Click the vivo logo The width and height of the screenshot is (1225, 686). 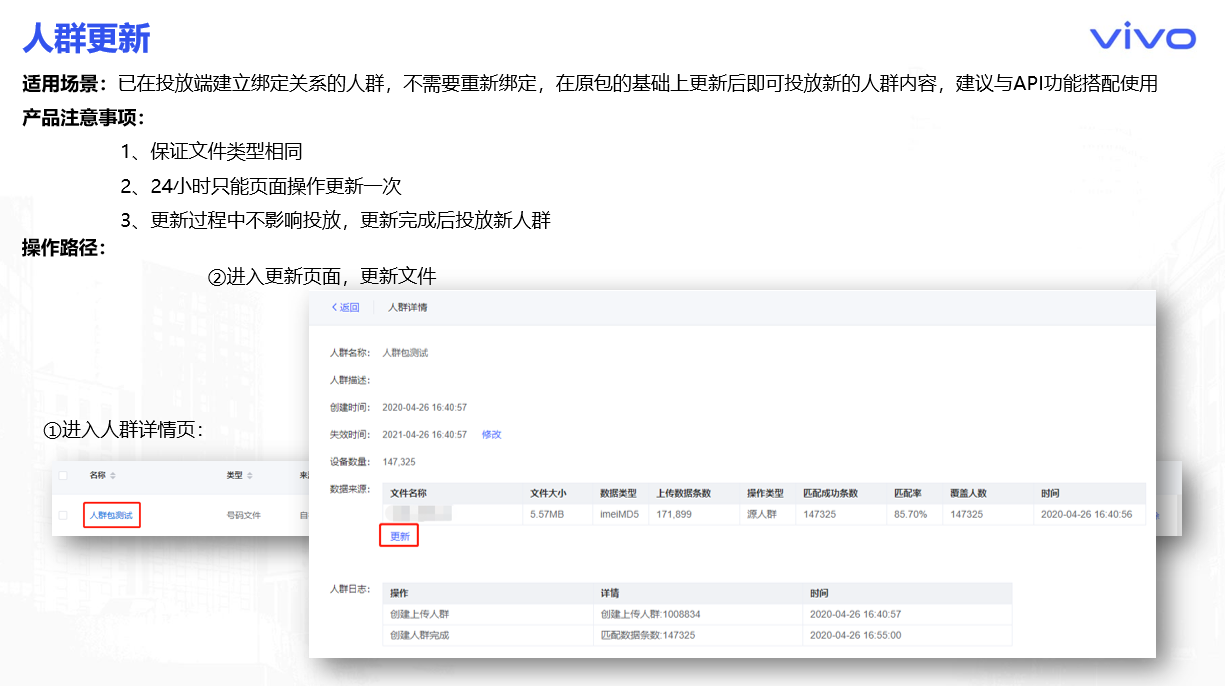click(1142, 39)
